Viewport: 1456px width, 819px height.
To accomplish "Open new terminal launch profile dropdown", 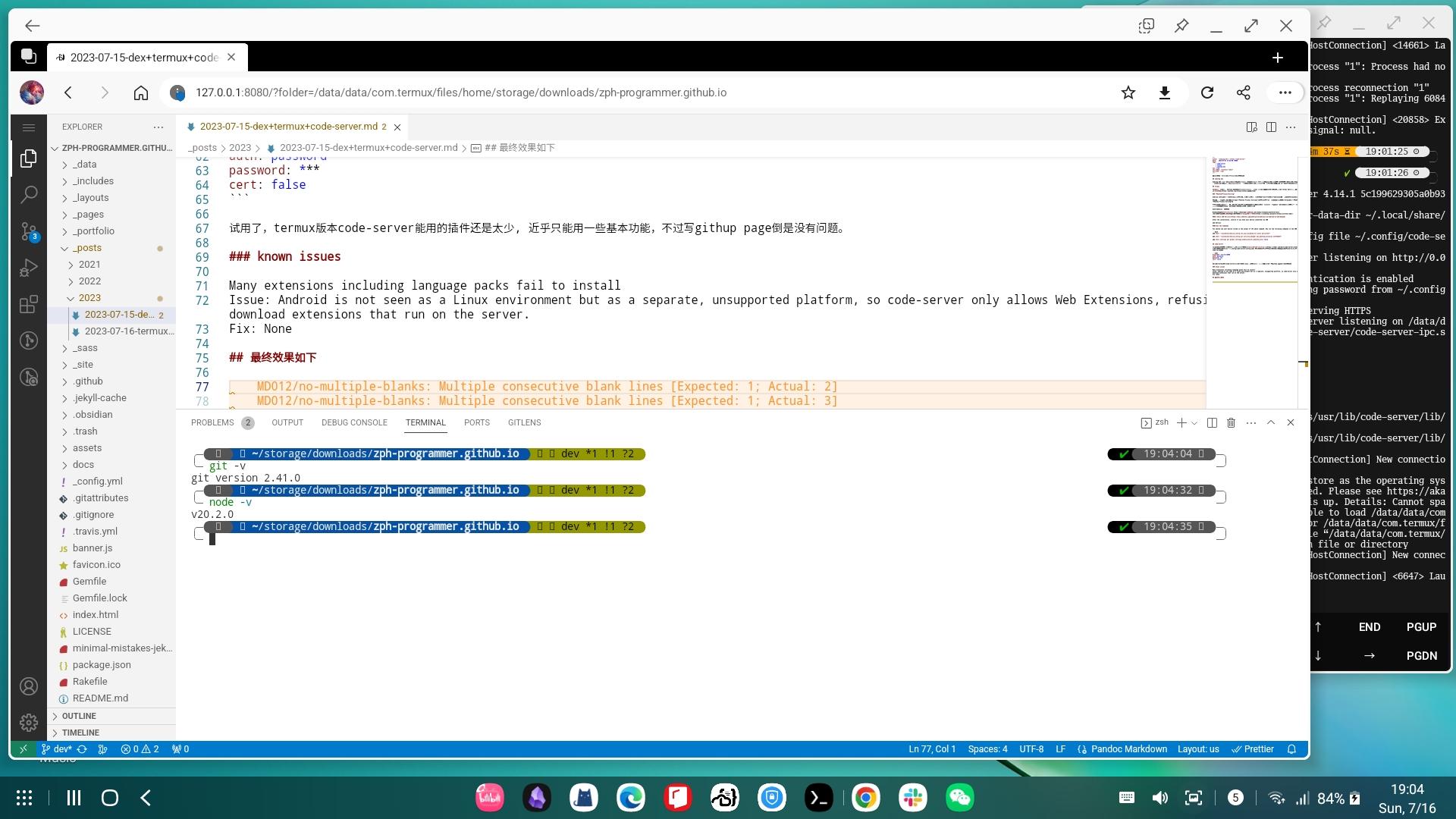I will pos(1194,422).
